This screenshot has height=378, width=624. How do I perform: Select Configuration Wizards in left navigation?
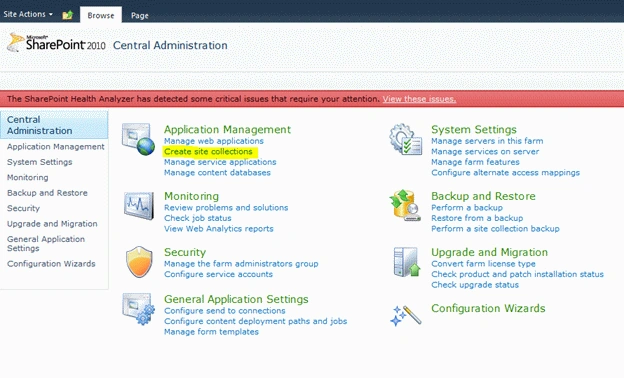51,264
